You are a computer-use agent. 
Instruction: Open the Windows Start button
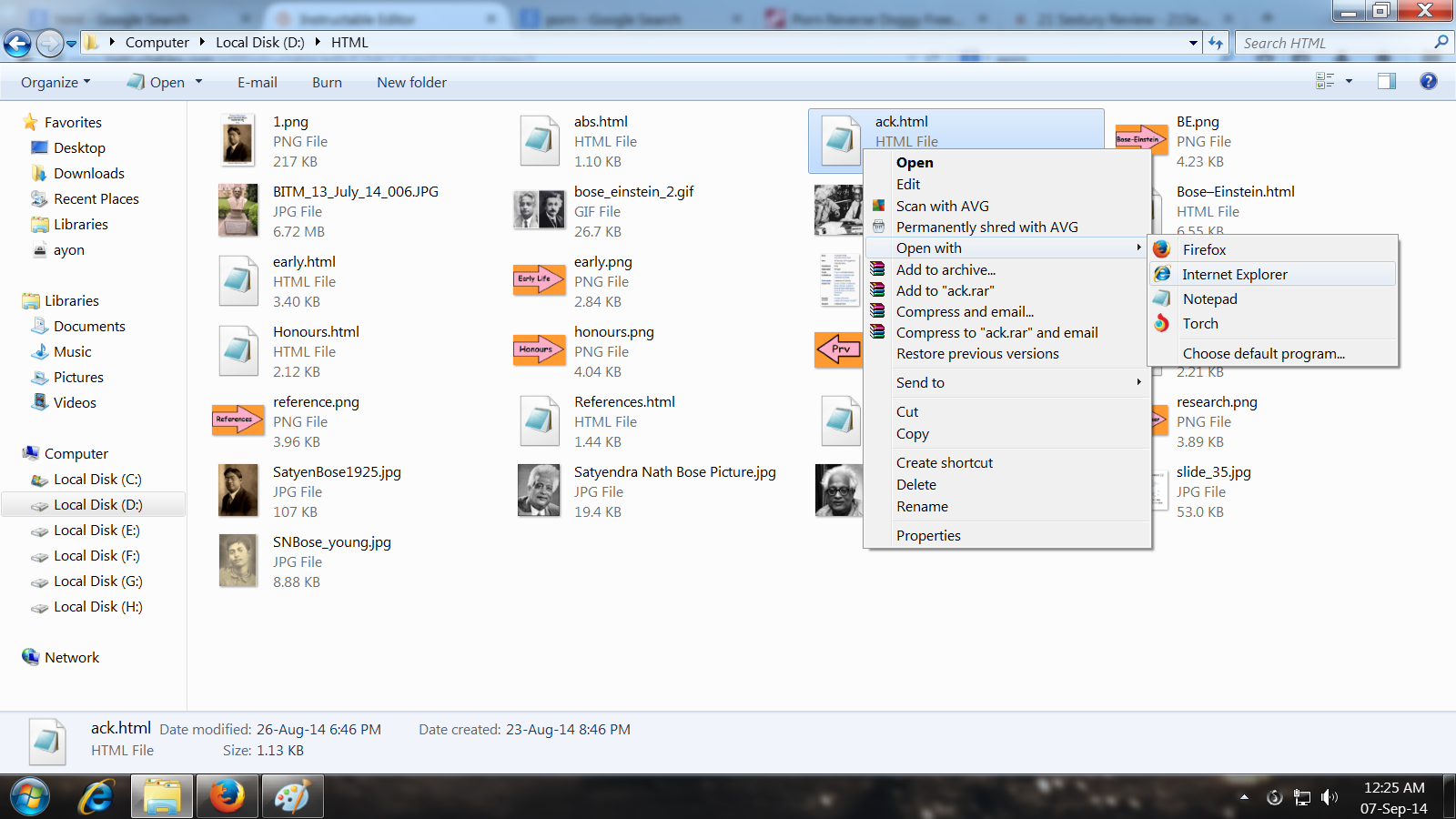[30, 797]
